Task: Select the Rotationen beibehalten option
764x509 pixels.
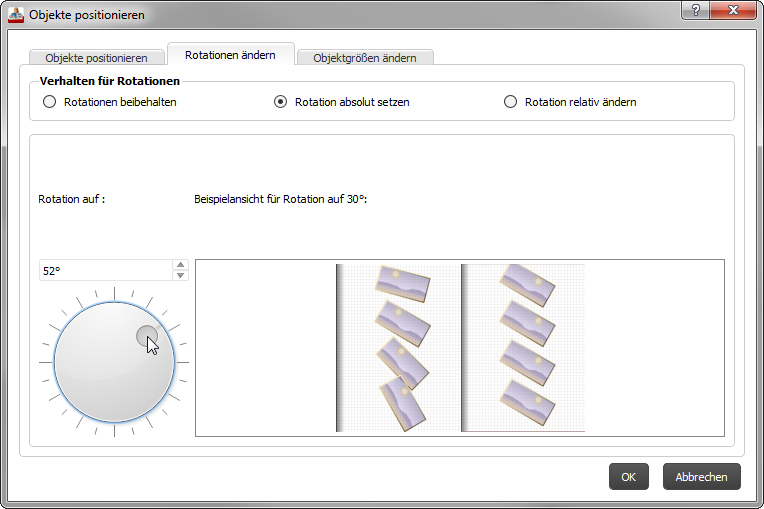Action: click(49, 102)
